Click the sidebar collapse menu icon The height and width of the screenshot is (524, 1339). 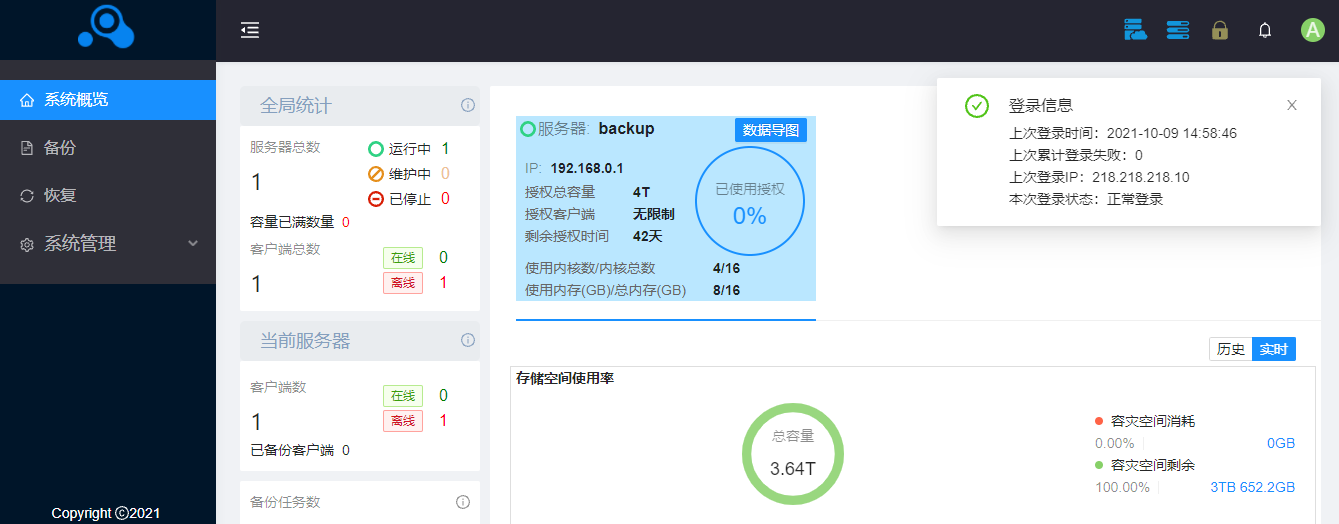click(250, 30)
